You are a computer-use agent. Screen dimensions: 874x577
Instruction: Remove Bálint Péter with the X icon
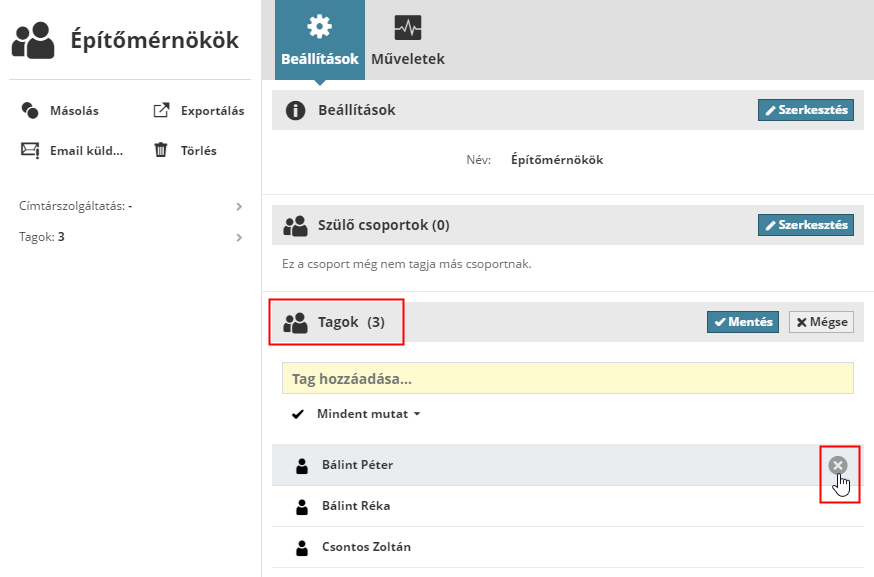(x=838, y=465)
